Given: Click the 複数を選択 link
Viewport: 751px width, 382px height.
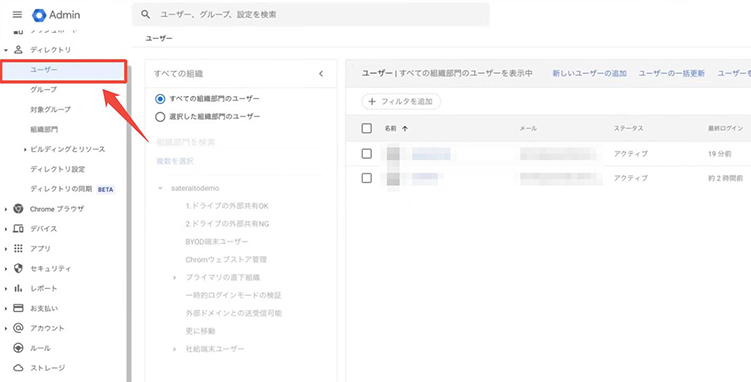Looking at the screenshot, I should [x=175, y=161].
